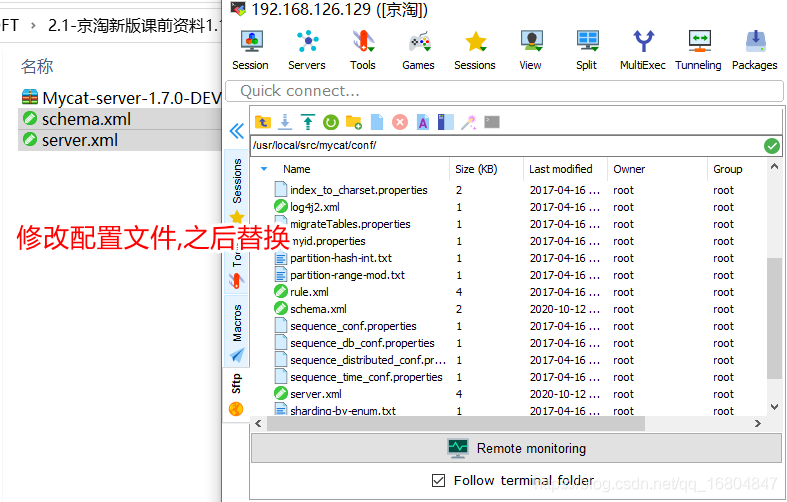
Task: Click the red delete SFTP icon
Action: coord(400,122)
